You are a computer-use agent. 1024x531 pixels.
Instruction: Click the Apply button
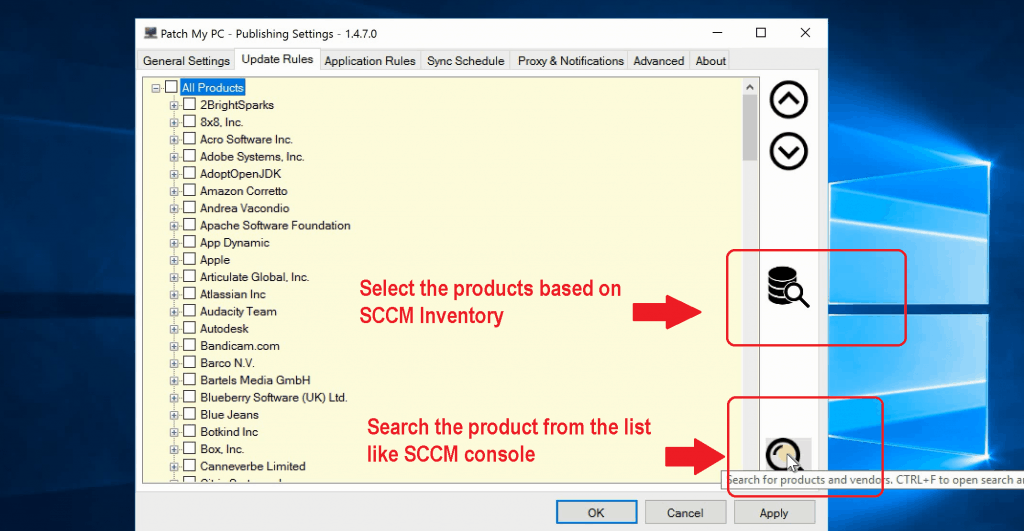coord(774,513)
